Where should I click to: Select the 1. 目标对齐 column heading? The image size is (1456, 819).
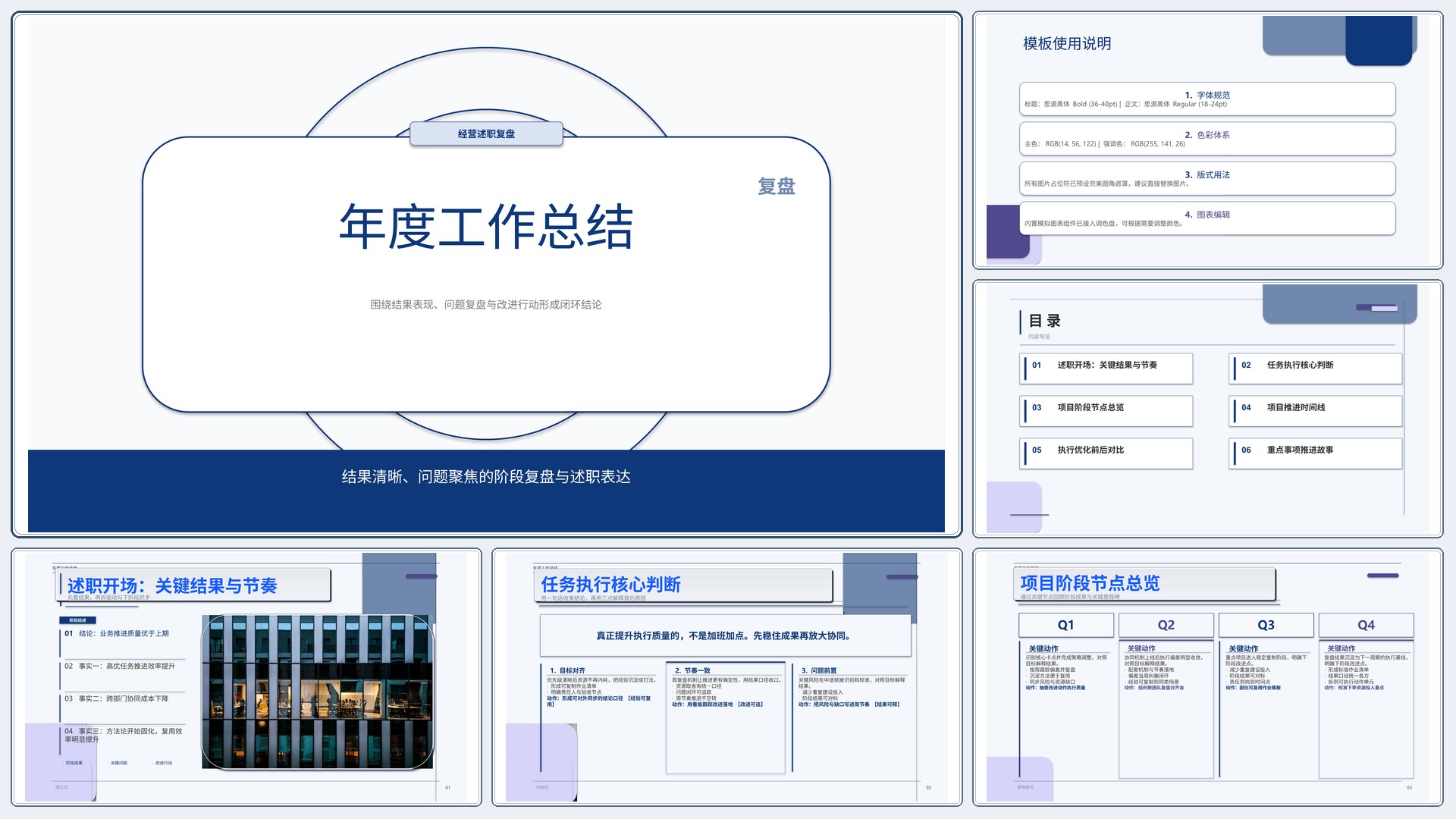pyautogui.click(x=568, y=670)
